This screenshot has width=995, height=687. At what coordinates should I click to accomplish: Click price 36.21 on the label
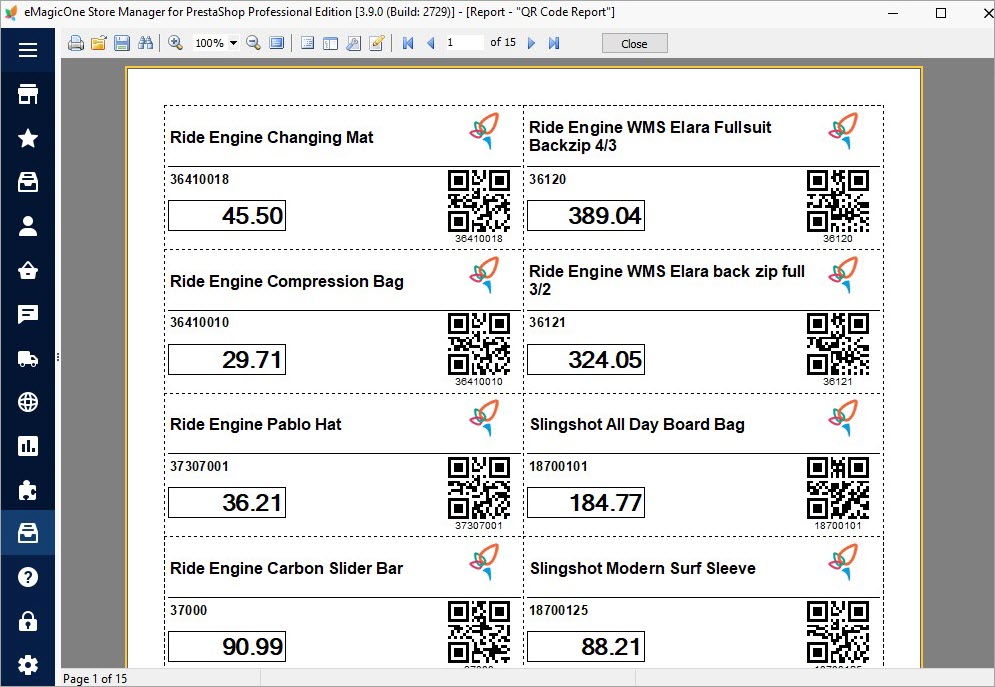coord(252,503)
